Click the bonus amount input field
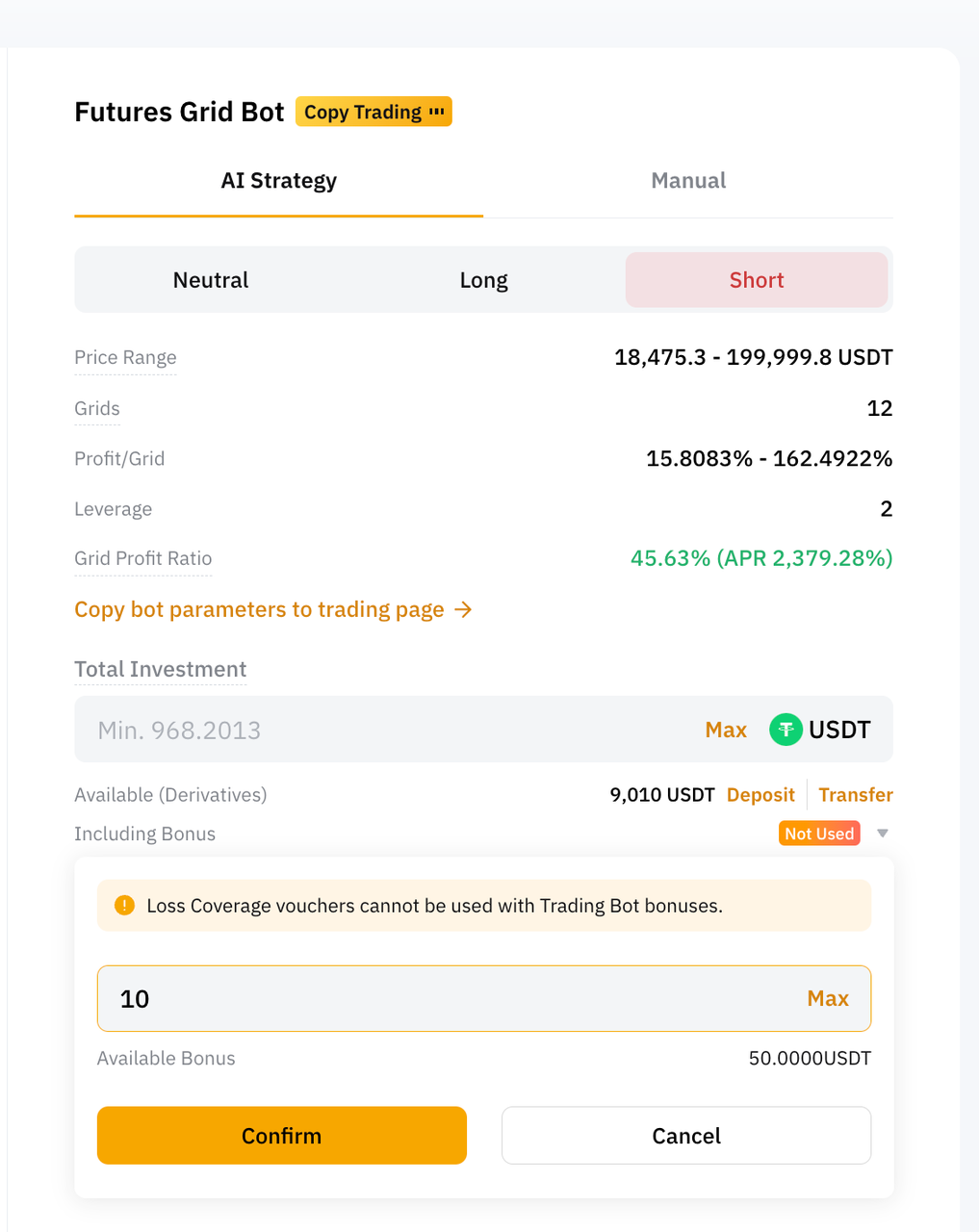The image size is (979, 1232). tap(443, 998)
